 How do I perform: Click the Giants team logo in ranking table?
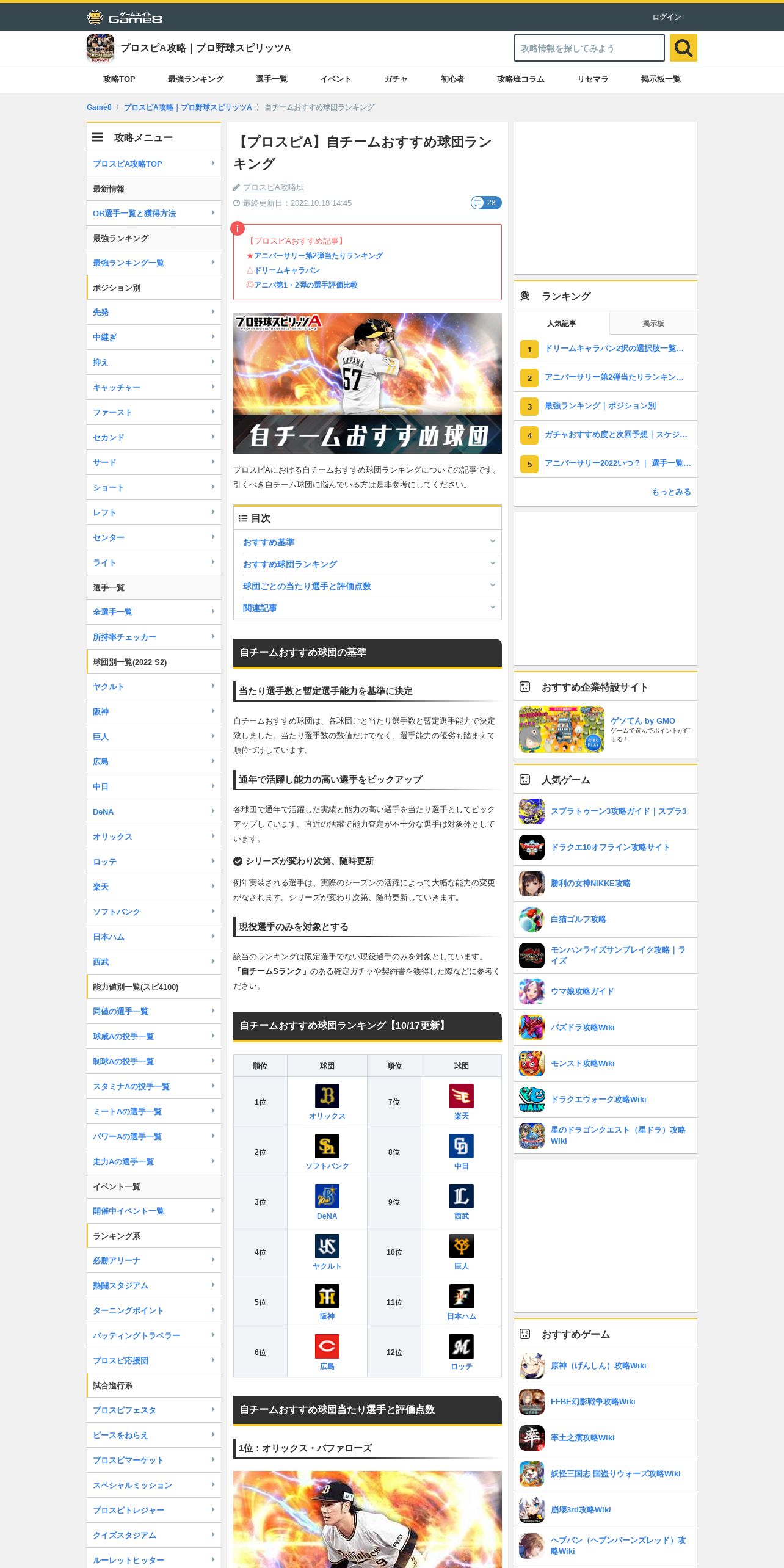[x=462, y=1246]
